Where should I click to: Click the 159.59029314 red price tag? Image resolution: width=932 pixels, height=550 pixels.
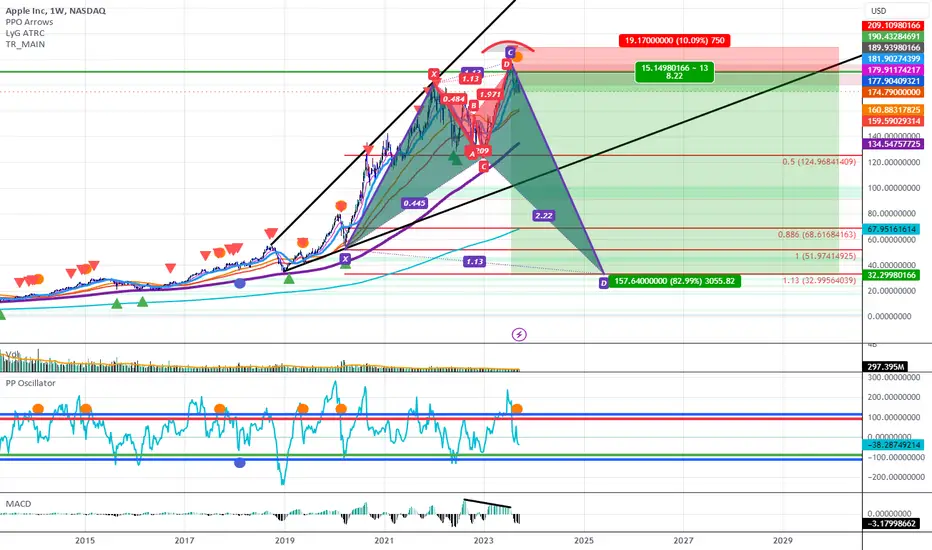893,121
